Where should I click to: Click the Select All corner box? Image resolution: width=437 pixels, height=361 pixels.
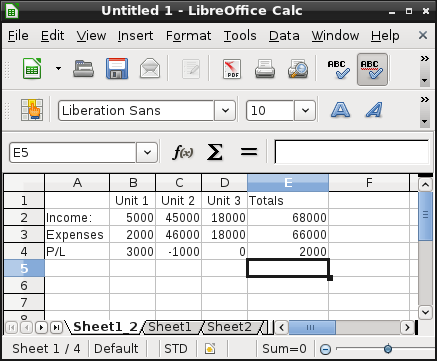tap(24, 183)
